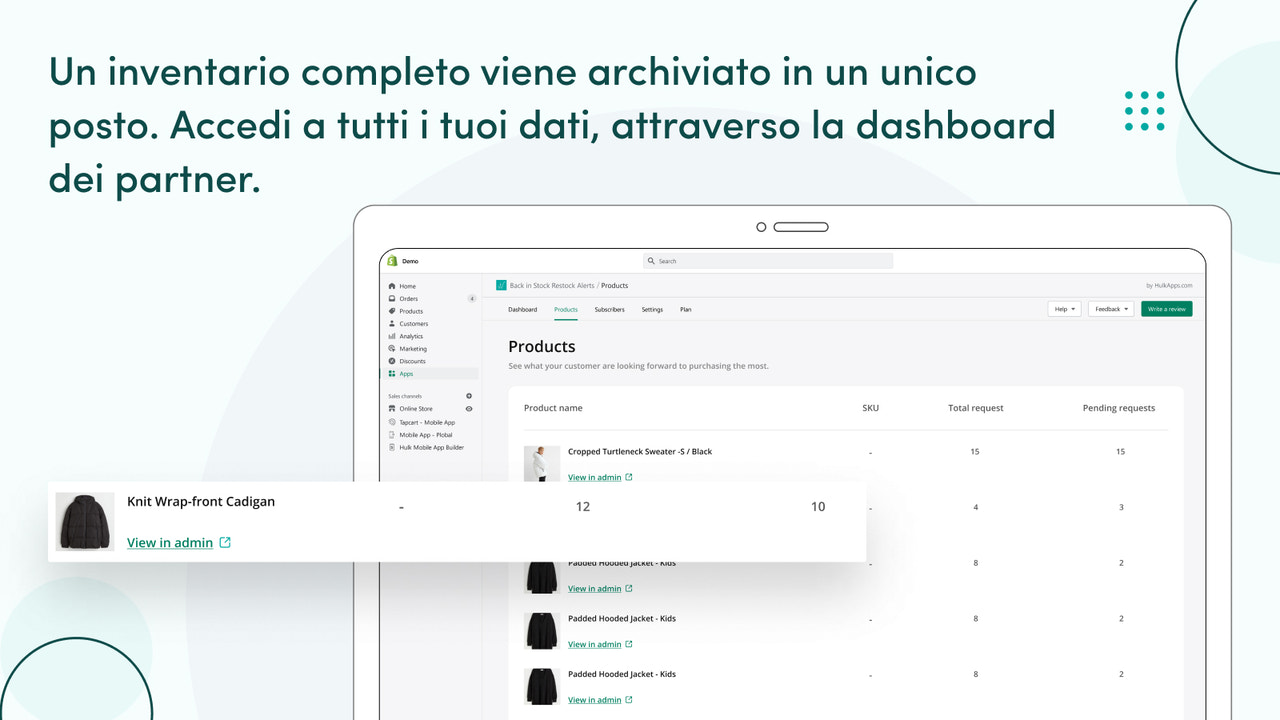
Task: Click the Product name column header
Action: [x=553, y=408]
